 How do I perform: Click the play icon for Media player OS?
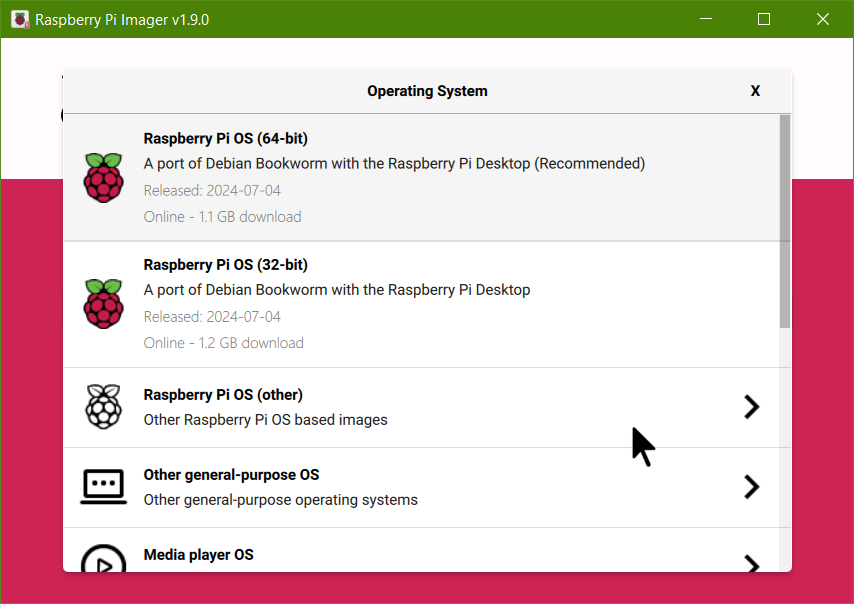point(103,560)
